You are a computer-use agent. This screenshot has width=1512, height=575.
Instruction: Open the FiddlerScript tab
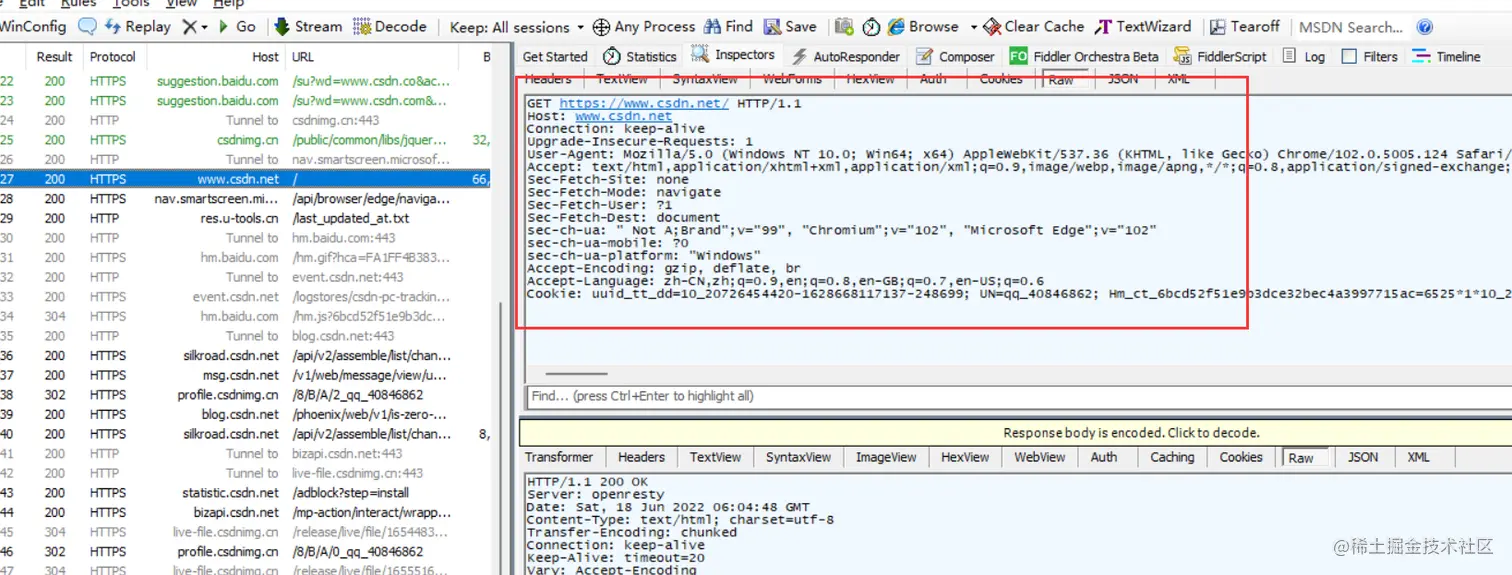(x=1220, y=57)
